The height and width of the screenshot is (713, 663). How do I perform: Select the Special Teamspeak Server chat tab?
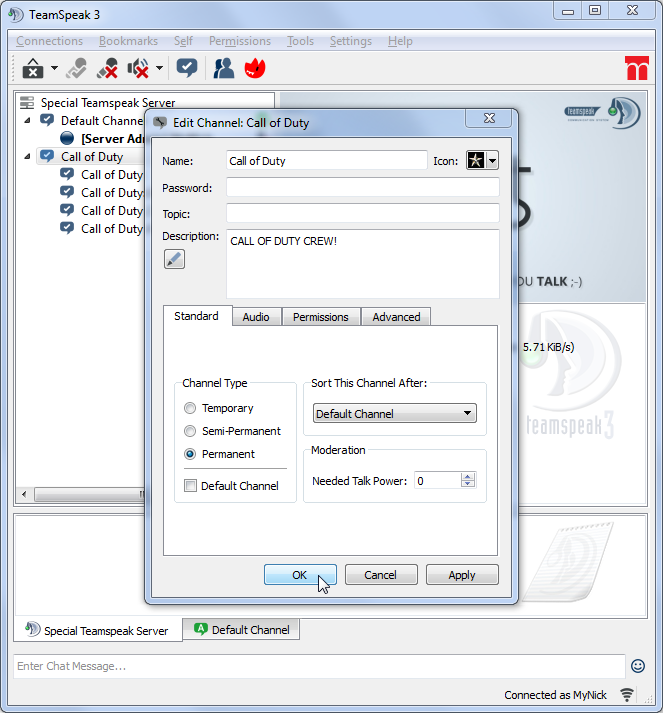click(98, 630)
